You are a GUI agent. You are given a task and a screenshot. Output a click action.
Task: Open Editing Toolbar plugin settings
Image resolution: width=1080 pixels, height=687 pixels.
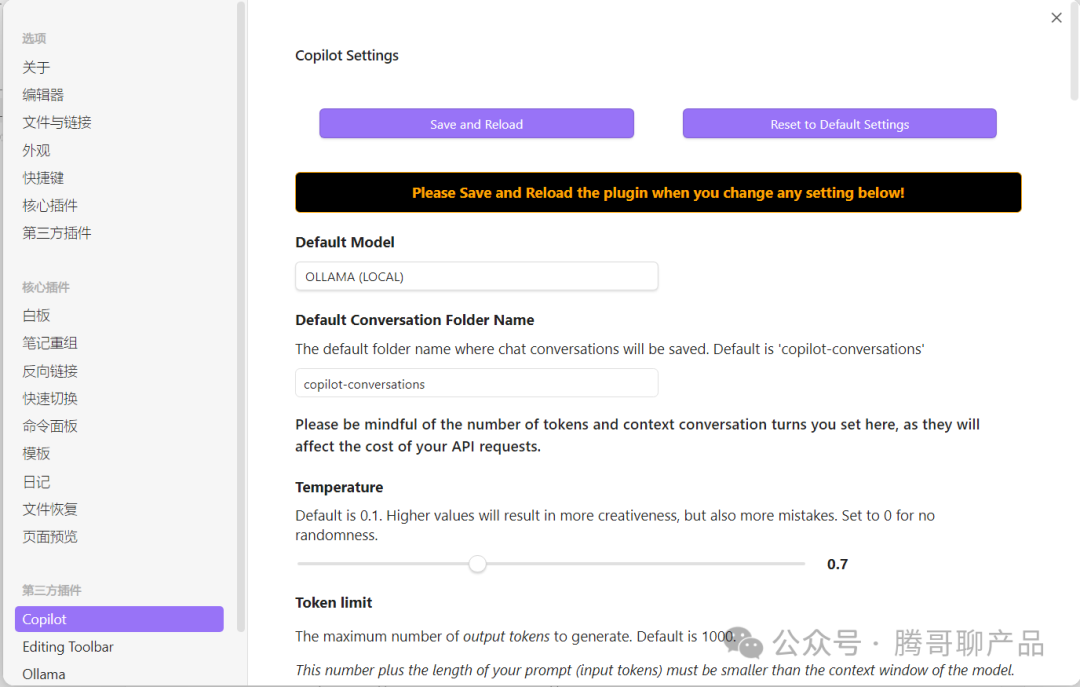[68, 646]
